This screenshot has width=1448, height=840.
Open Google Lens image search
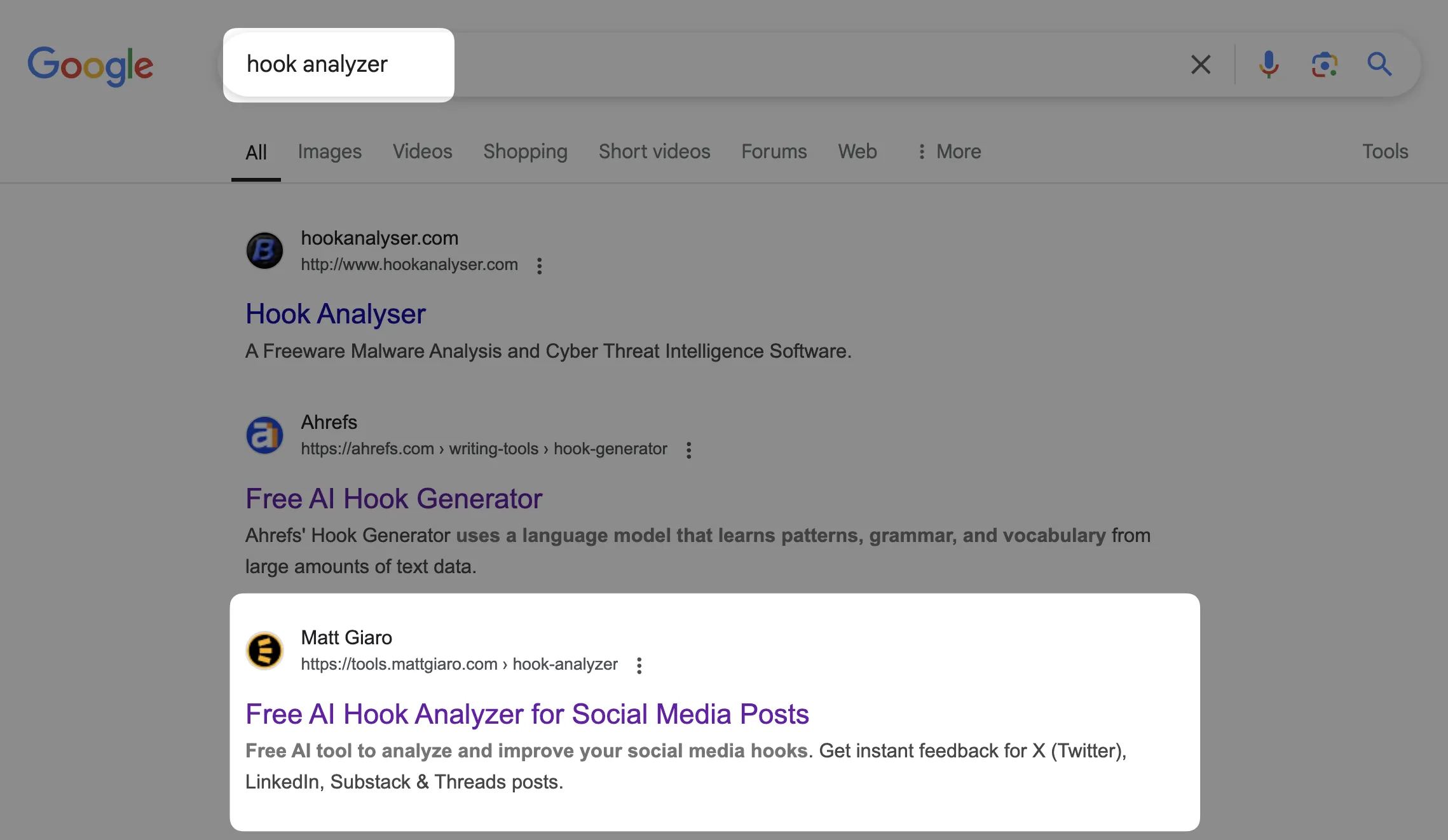point(1325,64)
